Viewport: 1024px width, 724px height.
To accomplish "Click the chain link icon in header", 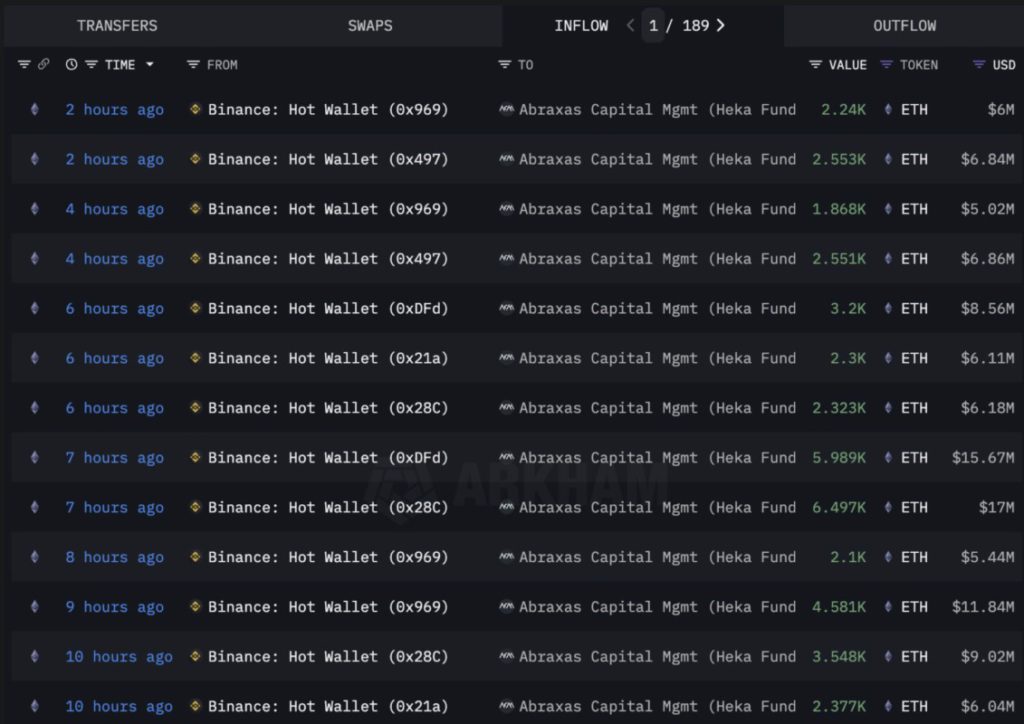I will (x=43, y=65).
